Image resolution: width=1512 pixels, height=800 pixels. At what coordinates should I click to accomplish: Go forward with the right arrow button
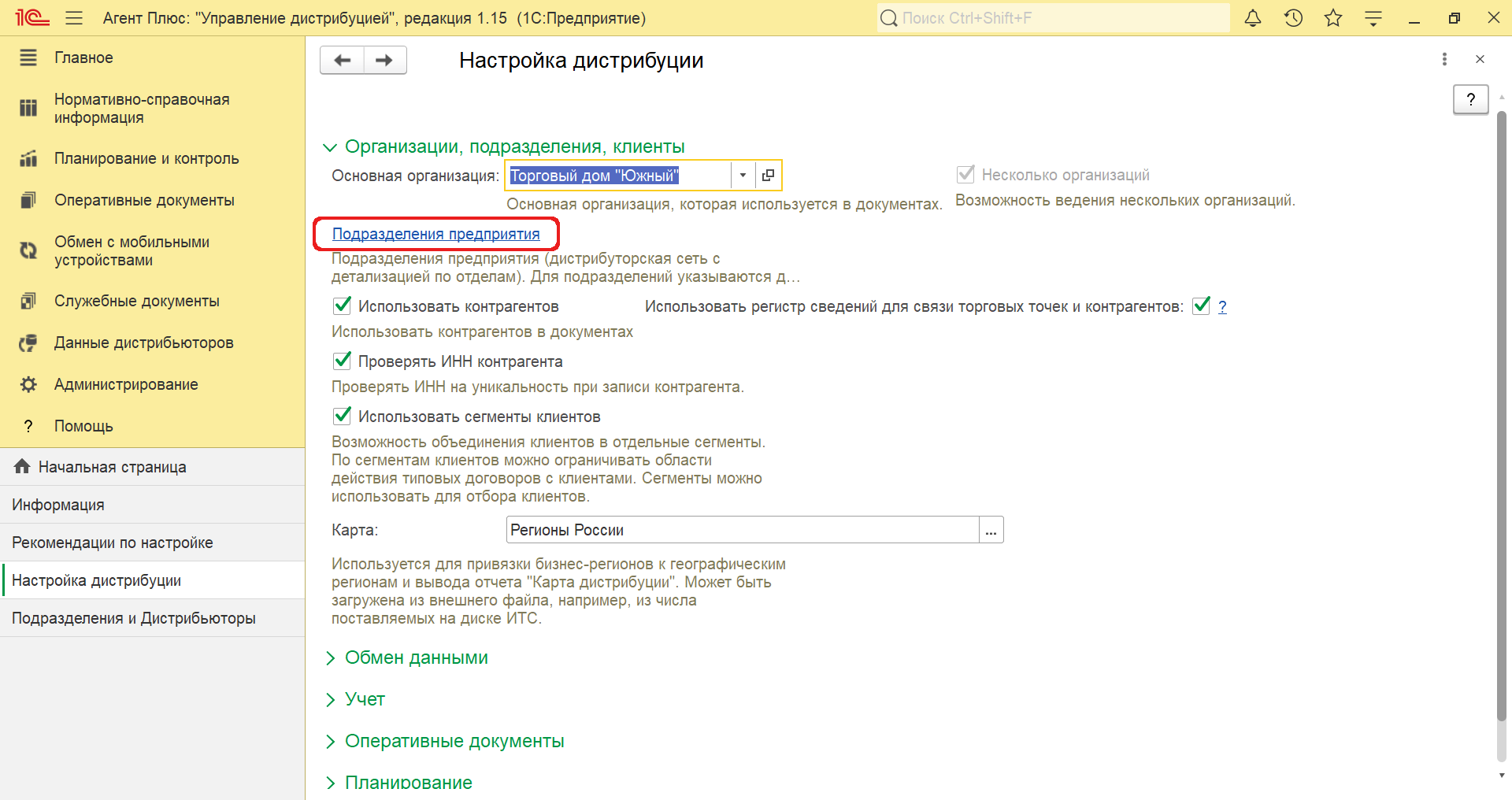(385, 60)
